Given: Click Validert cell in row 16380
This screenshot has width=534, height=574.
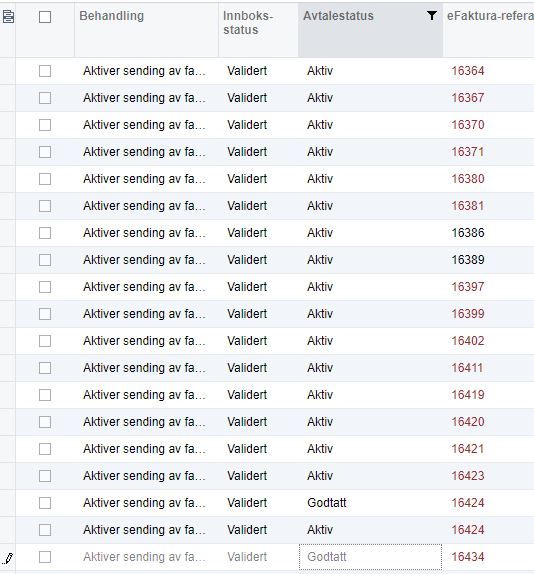Looking at the screenshot, I should tap(247, 179).
